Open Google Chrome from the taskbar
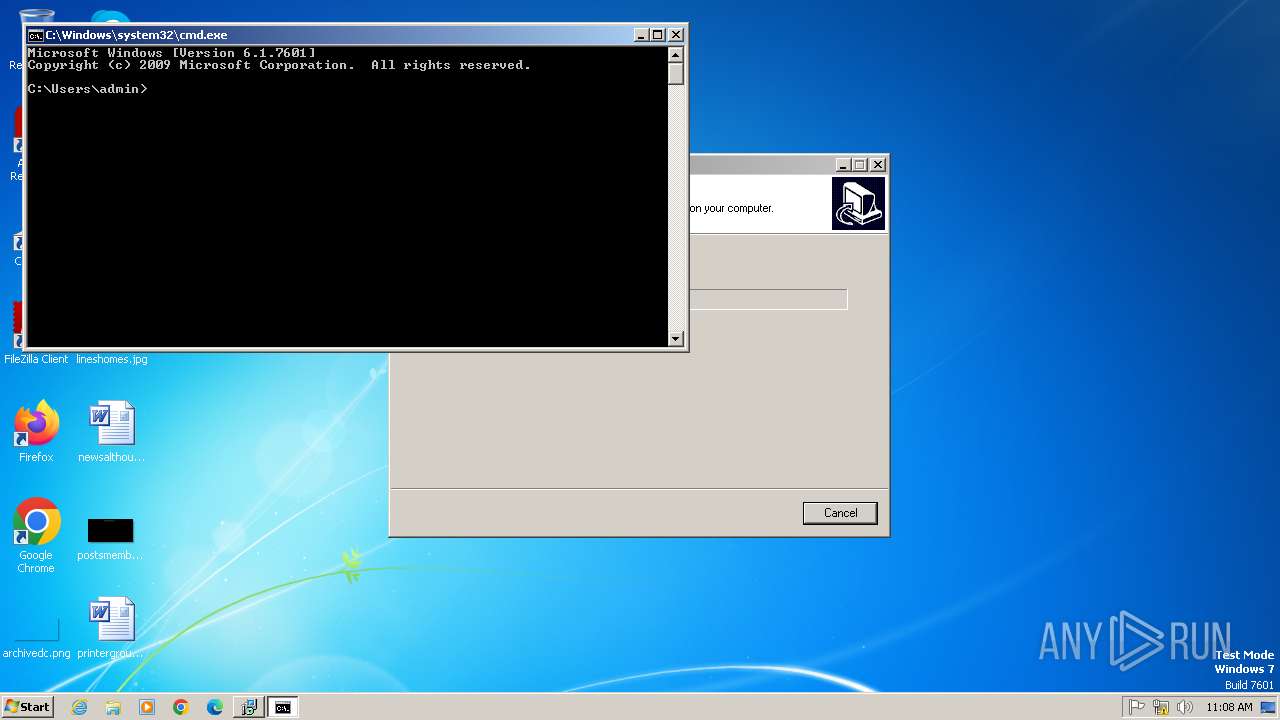The width and height of the screenshot is (1280, 720). pos(181,707)
